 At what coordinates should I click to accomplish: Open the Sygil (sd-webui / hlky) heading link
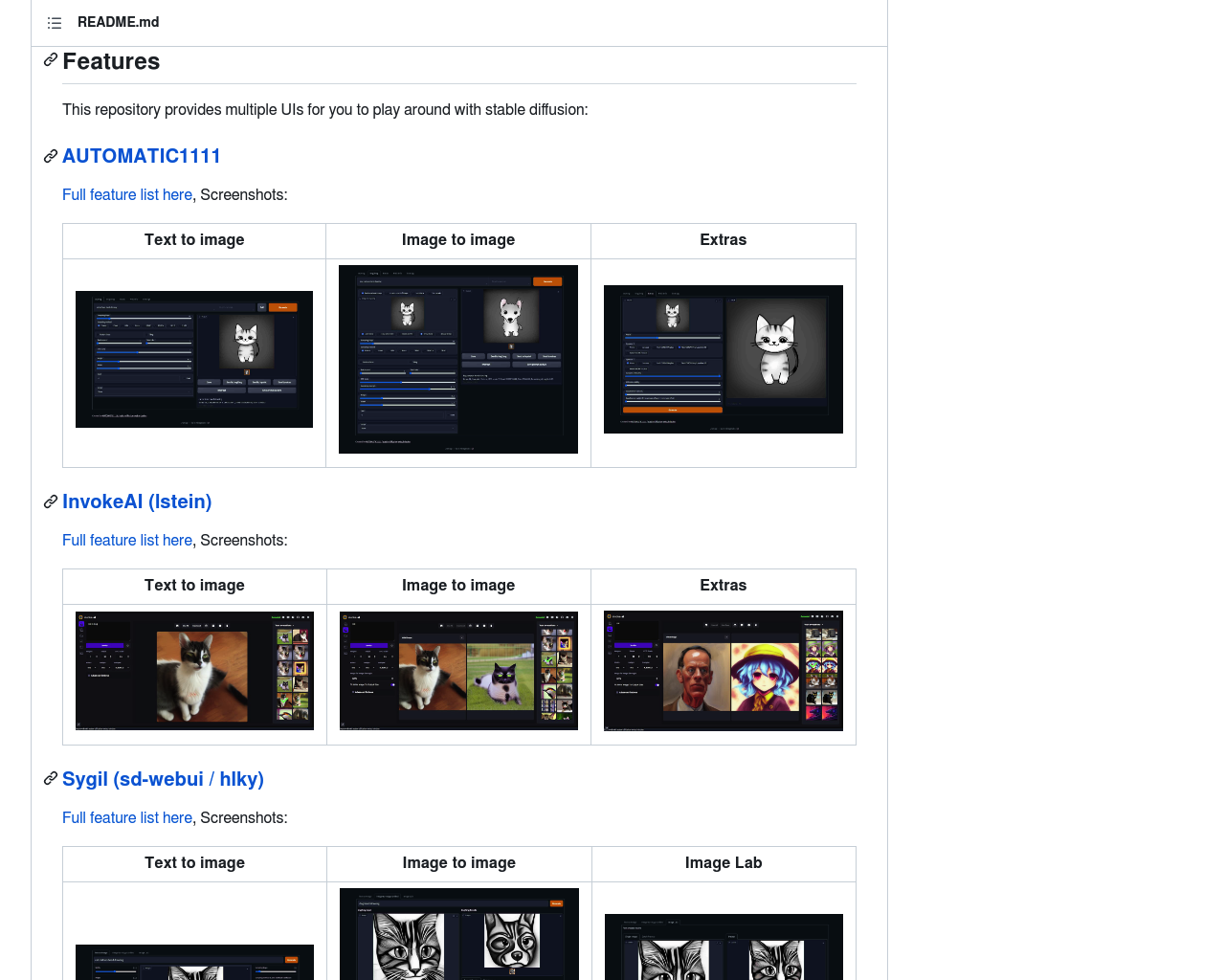pyautogui.click(x=163, y=779)
